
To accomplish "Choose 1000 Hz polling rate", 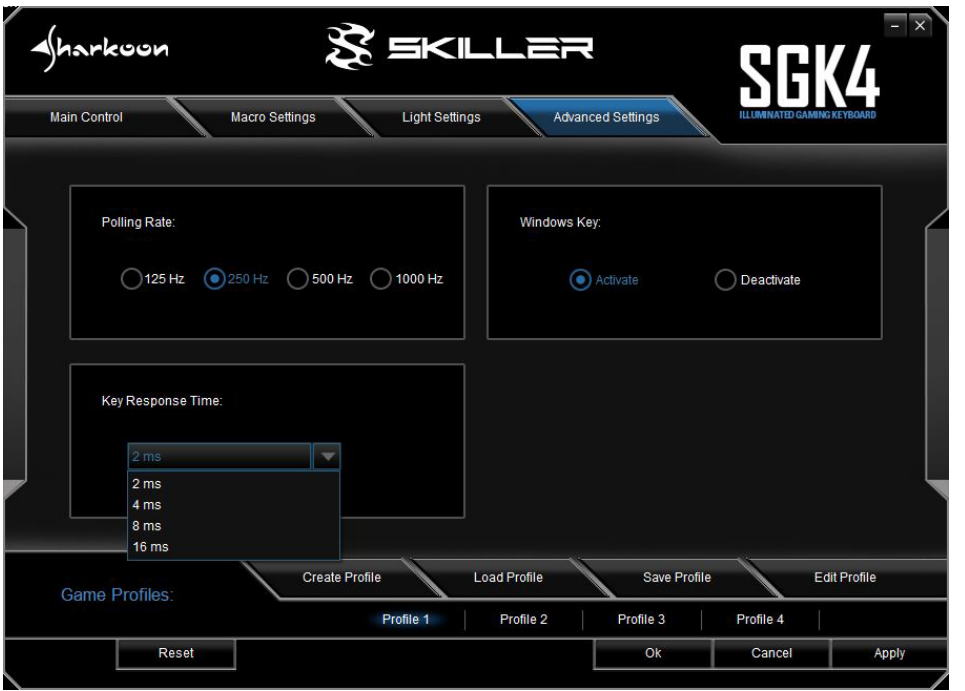I will point(380,279).
